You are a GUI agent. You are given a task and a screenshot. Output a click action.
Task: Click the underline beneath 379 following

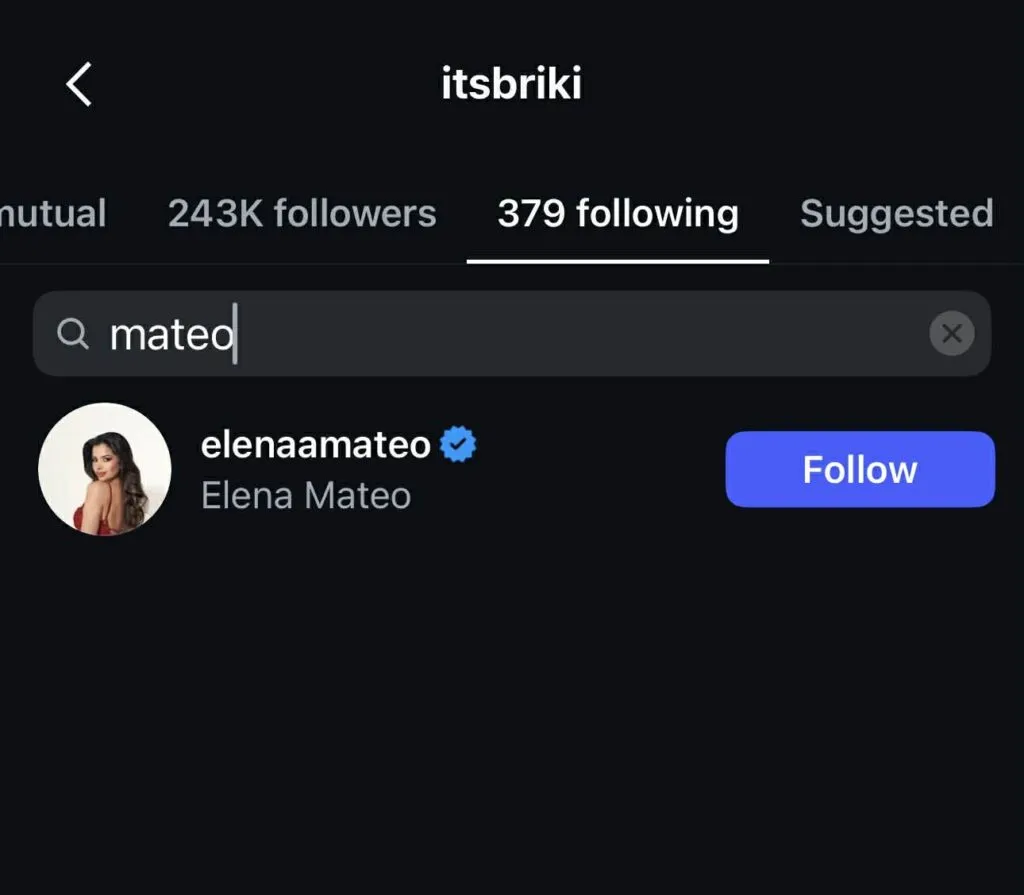pos(618,261)
